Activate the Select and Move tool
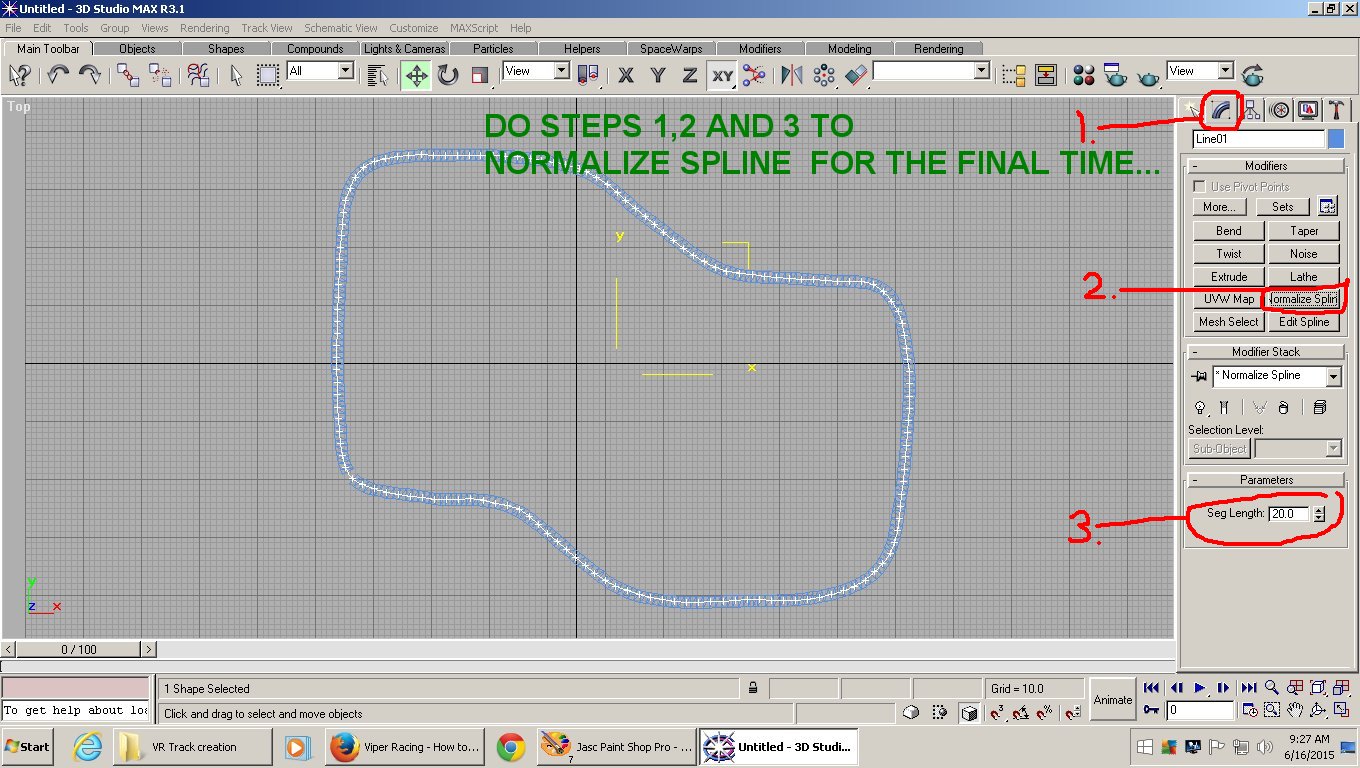Viewport: 1360px width, 768px height. pyautogui.click(x=416, y=75)
